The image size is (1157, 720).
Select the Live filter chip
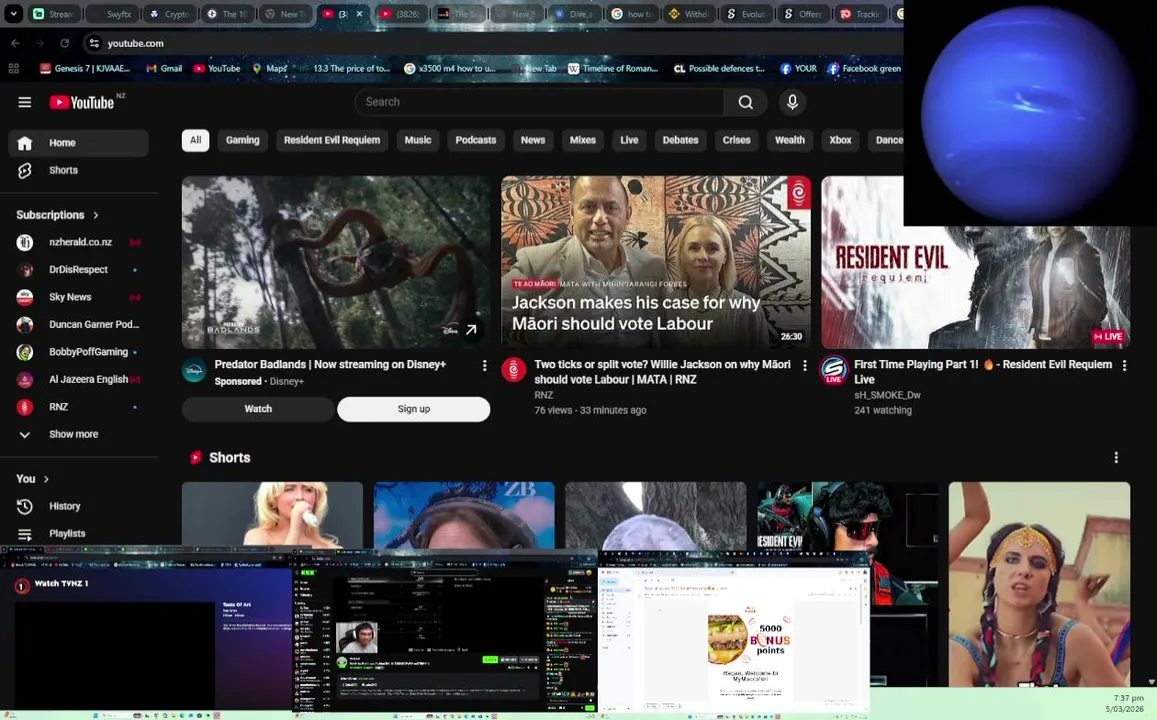pyautogui.click(x=629, y=140)
